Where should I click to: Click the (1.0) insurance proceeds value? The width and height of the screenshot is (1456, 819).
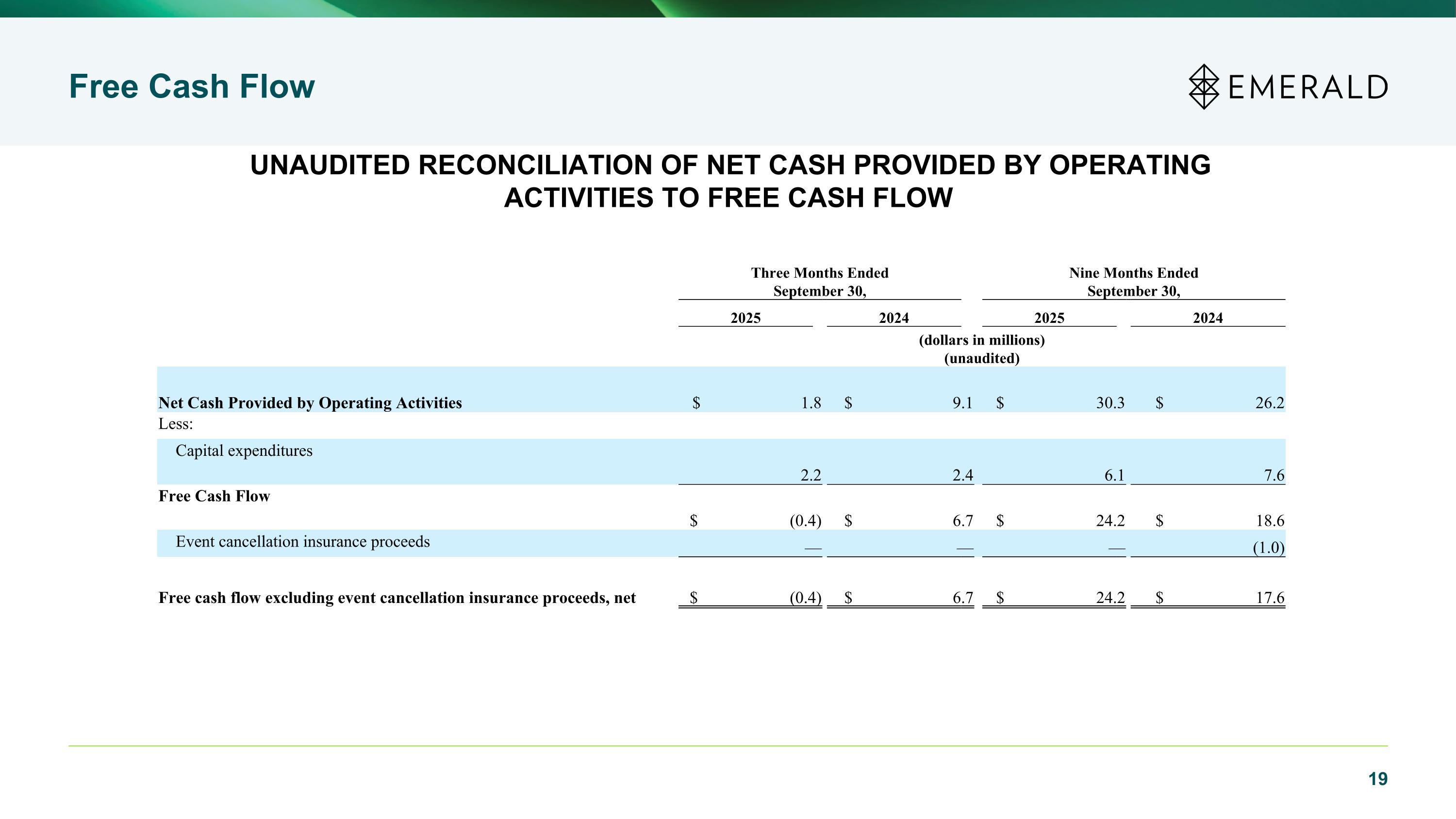1268,547
